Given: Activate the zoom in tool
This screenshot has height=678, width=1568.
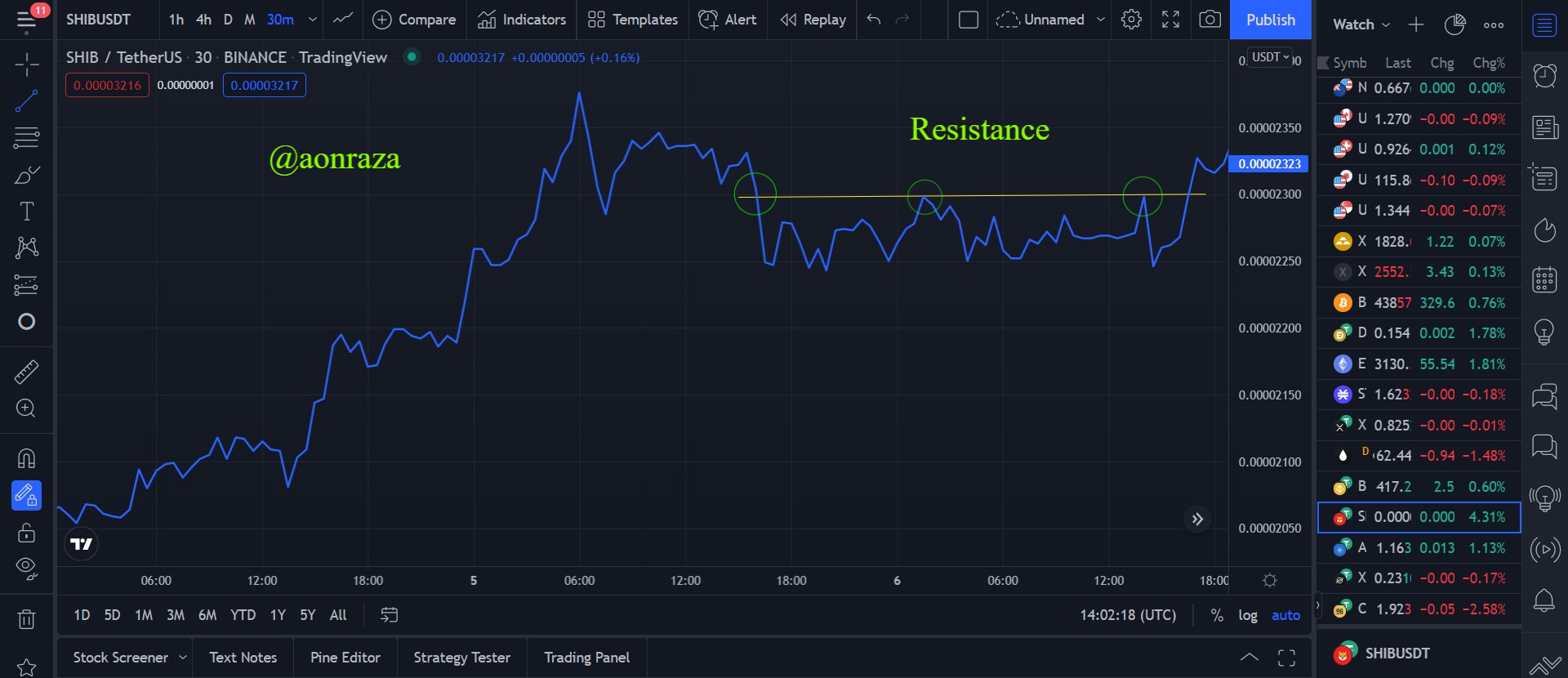Looking at the screenshot, I should point(26,408).
